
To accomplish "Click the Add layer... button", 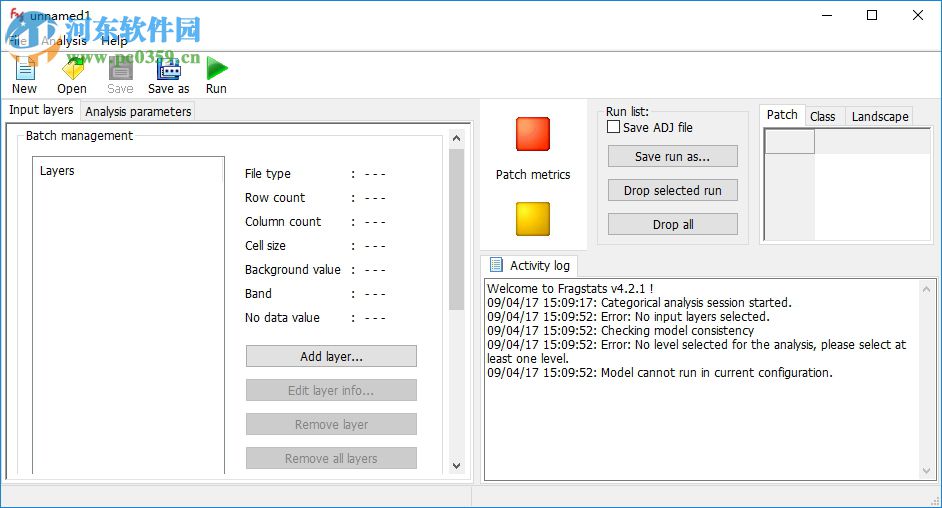I will [331, 356].
